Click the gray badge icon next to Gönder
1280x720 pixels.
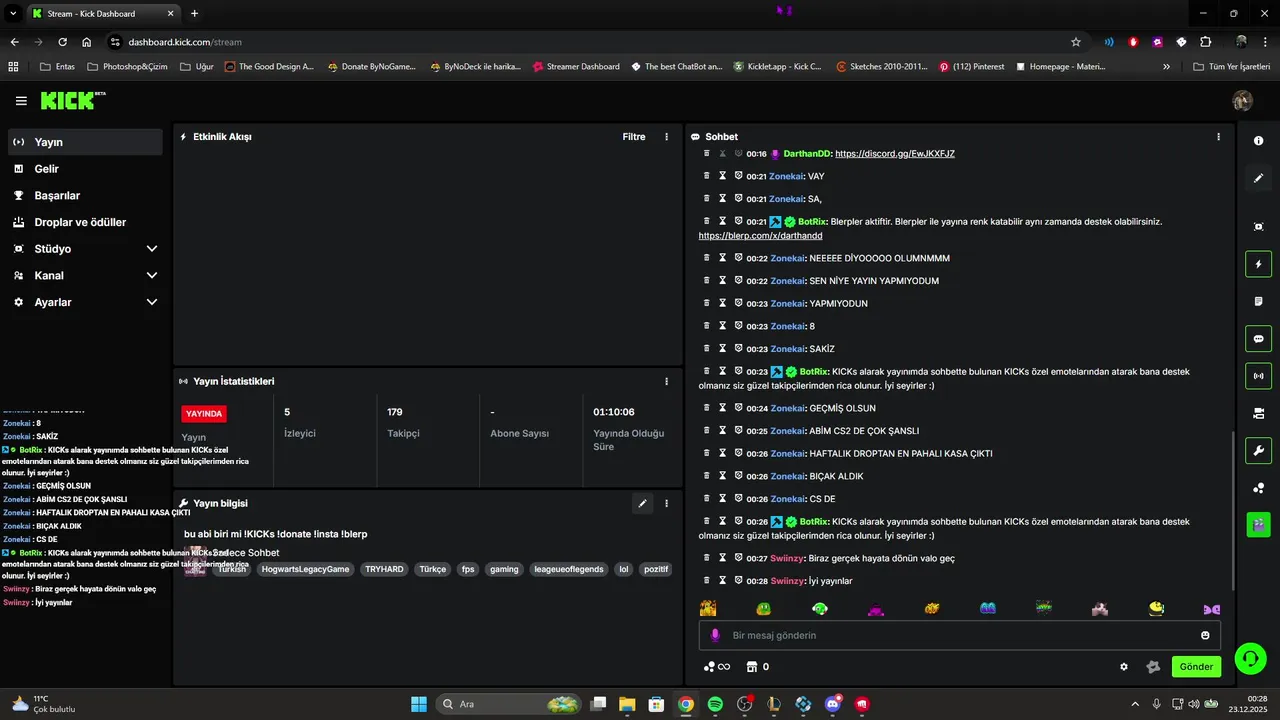click(x=1153, y=667)
